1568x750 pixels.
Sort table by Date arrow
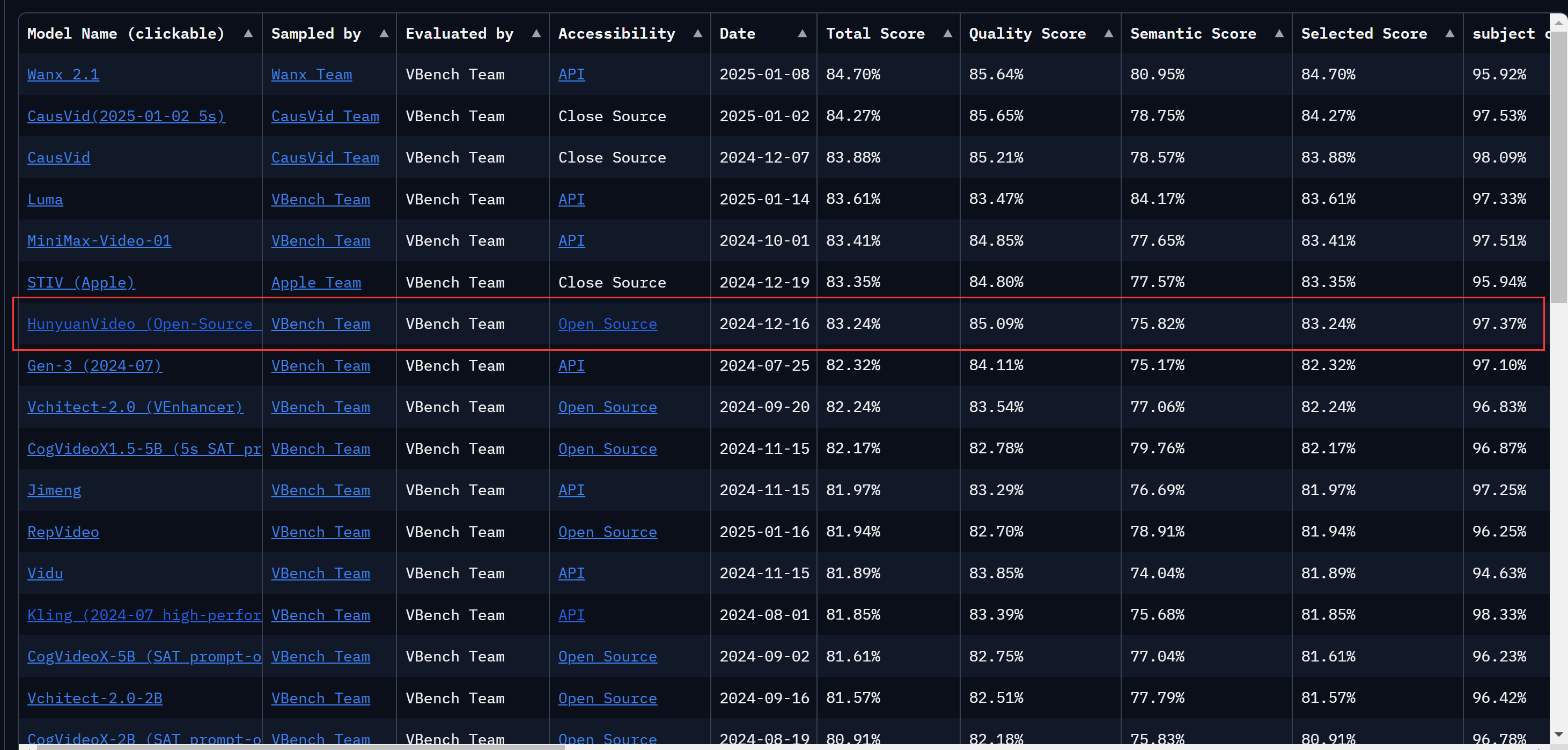pos(803,33)
